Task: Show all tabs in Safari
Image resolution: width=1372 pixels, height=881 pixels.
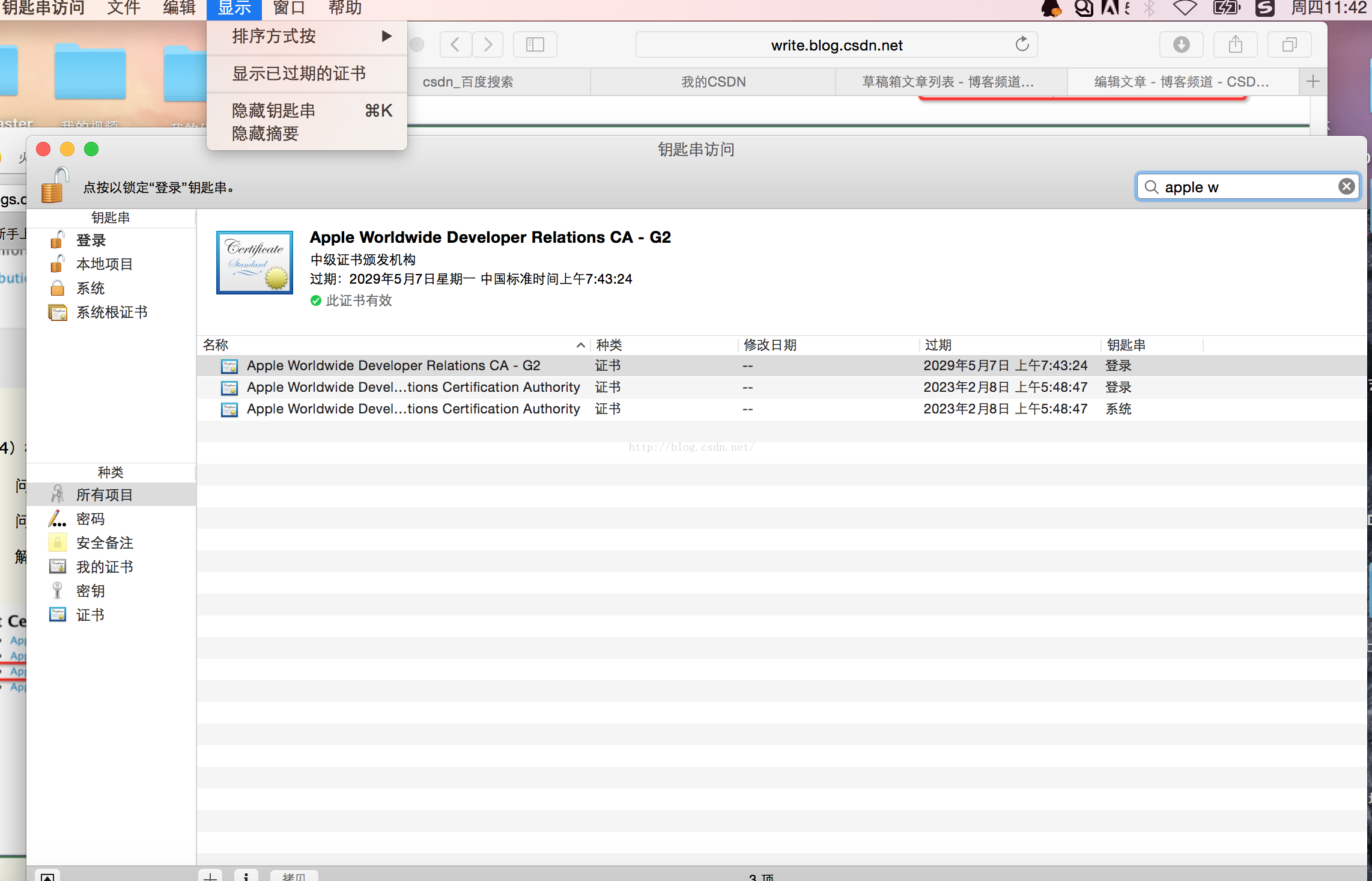Action: coord(1290,44)
